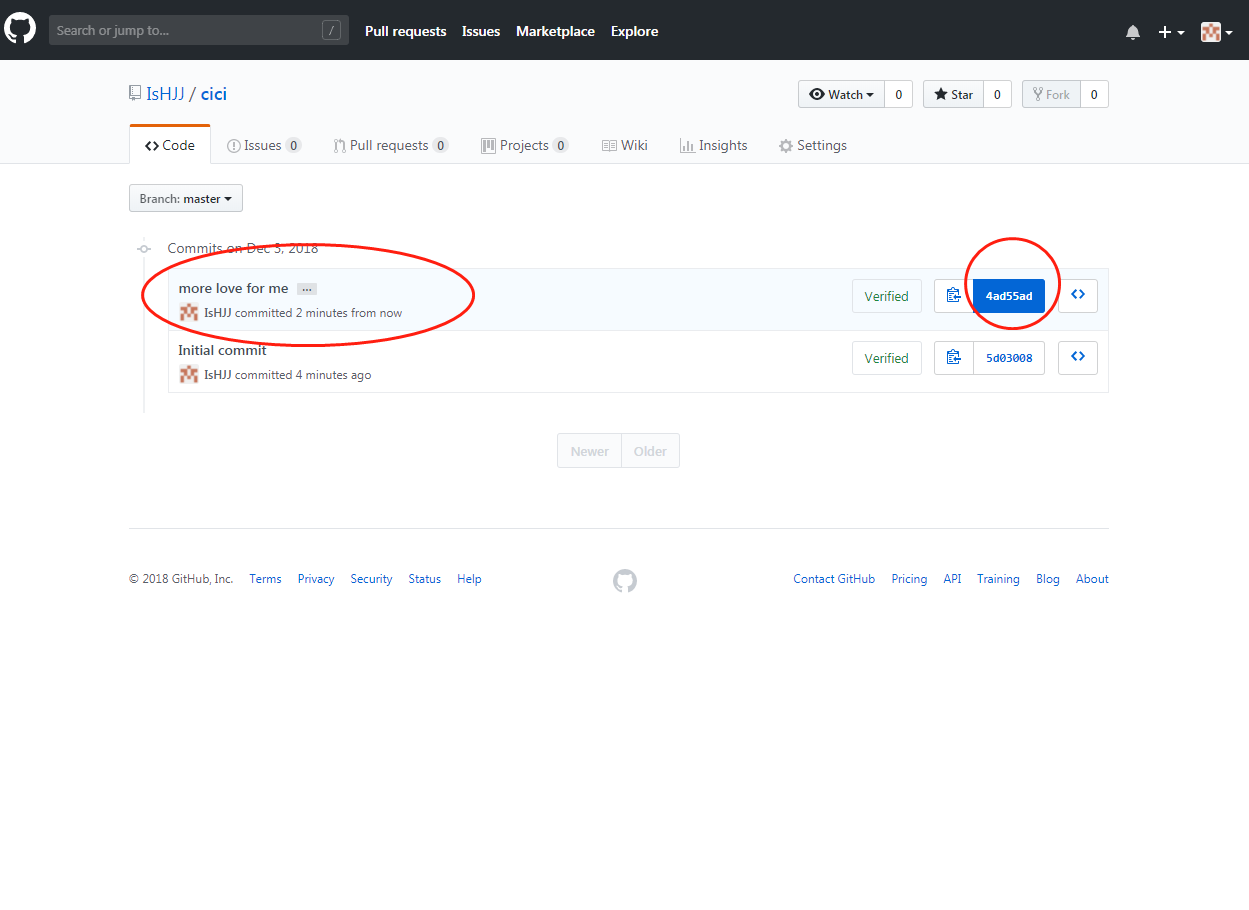Open the Watch dropdown button

[841, 94]
